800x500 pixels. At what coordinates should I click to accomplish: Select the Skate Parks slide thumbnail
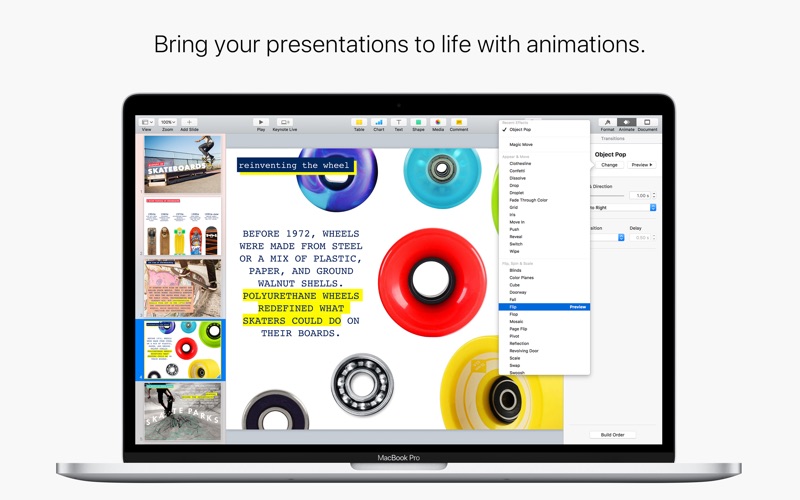(x=183, y=412)
